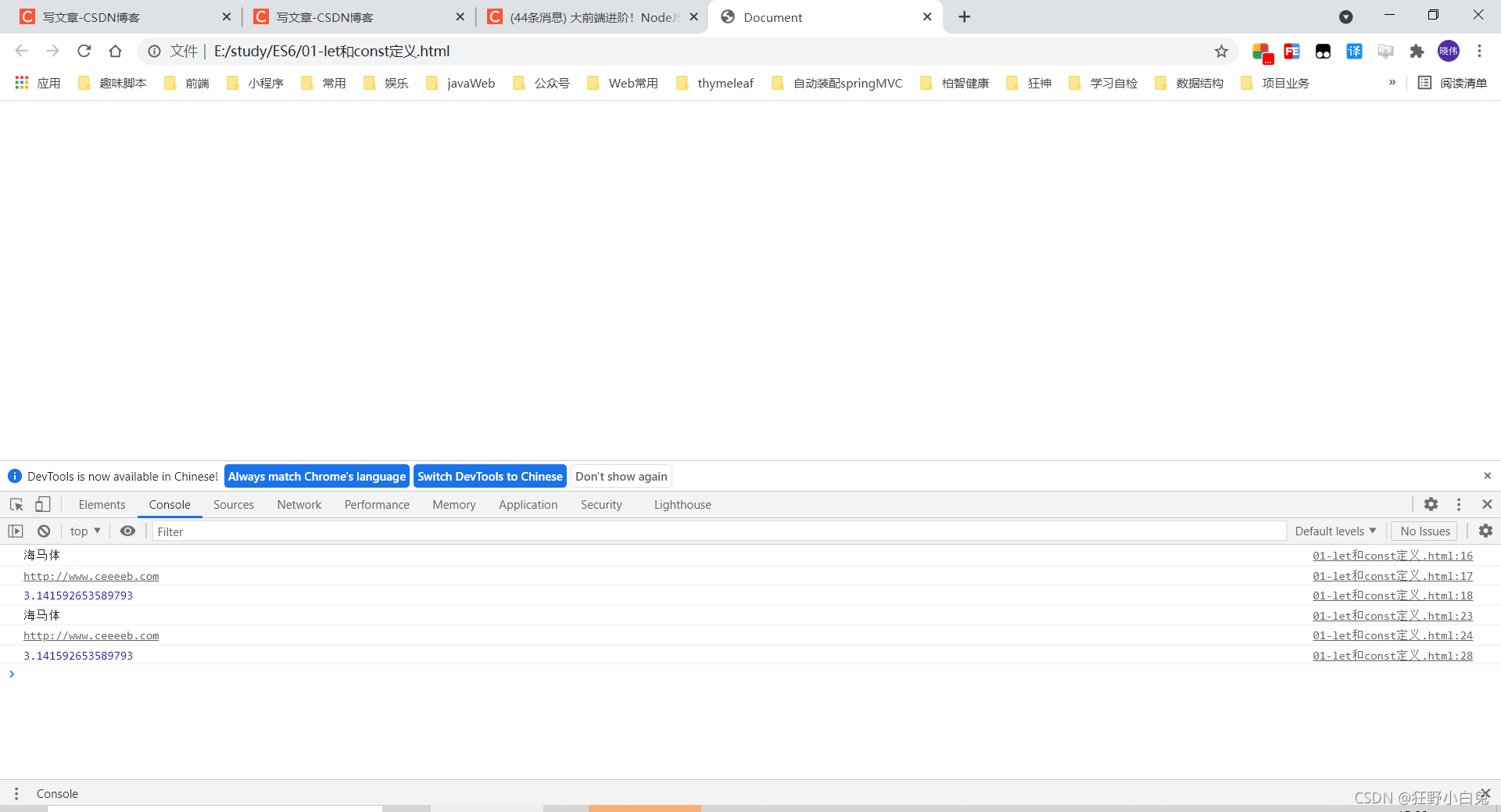Open source link 01-let和const定义.html:23
Viewport: 1501px width, 812px height.
tap(1392, 616)
